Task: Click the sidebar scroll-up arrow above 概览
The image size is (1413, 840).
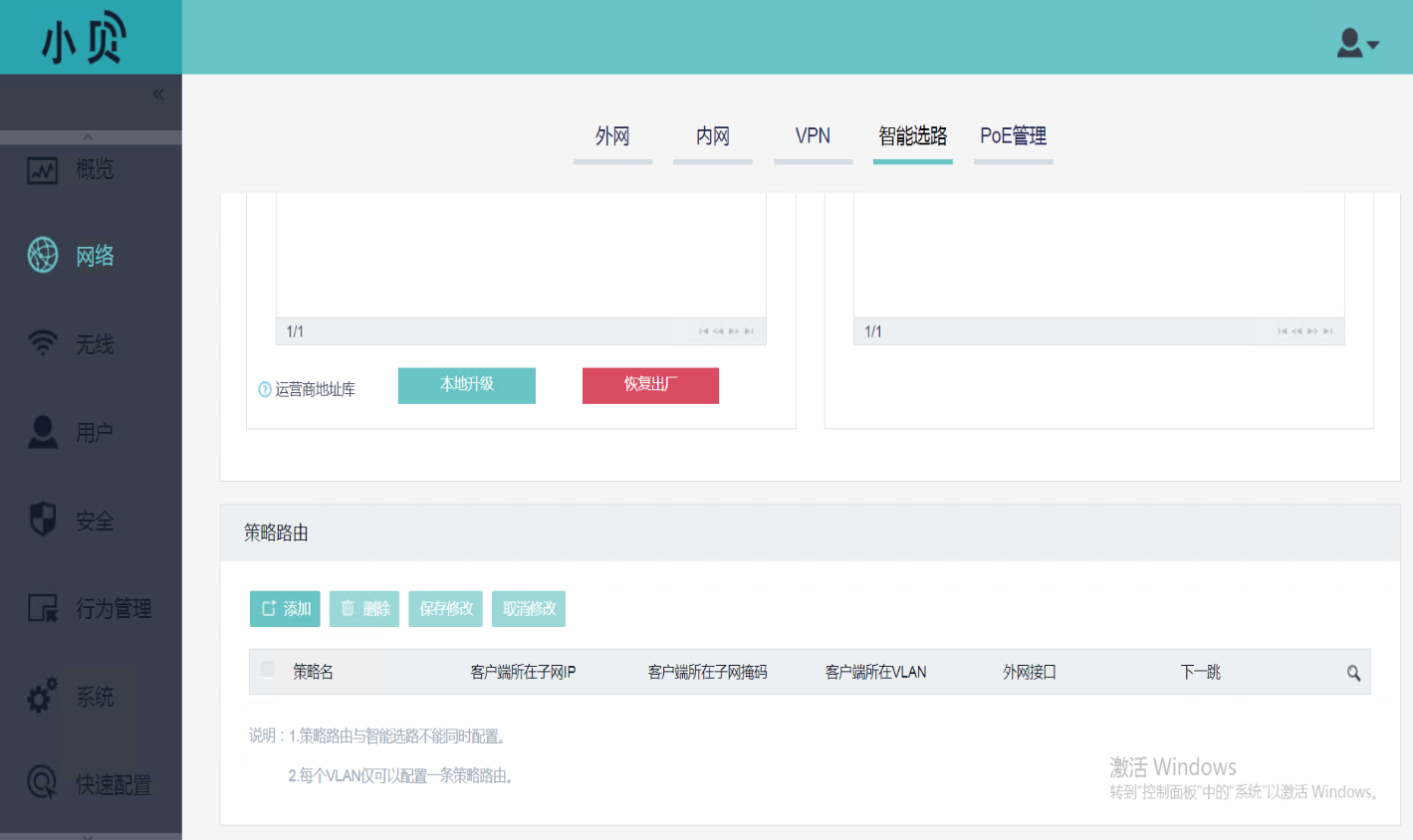Action: 88,137
